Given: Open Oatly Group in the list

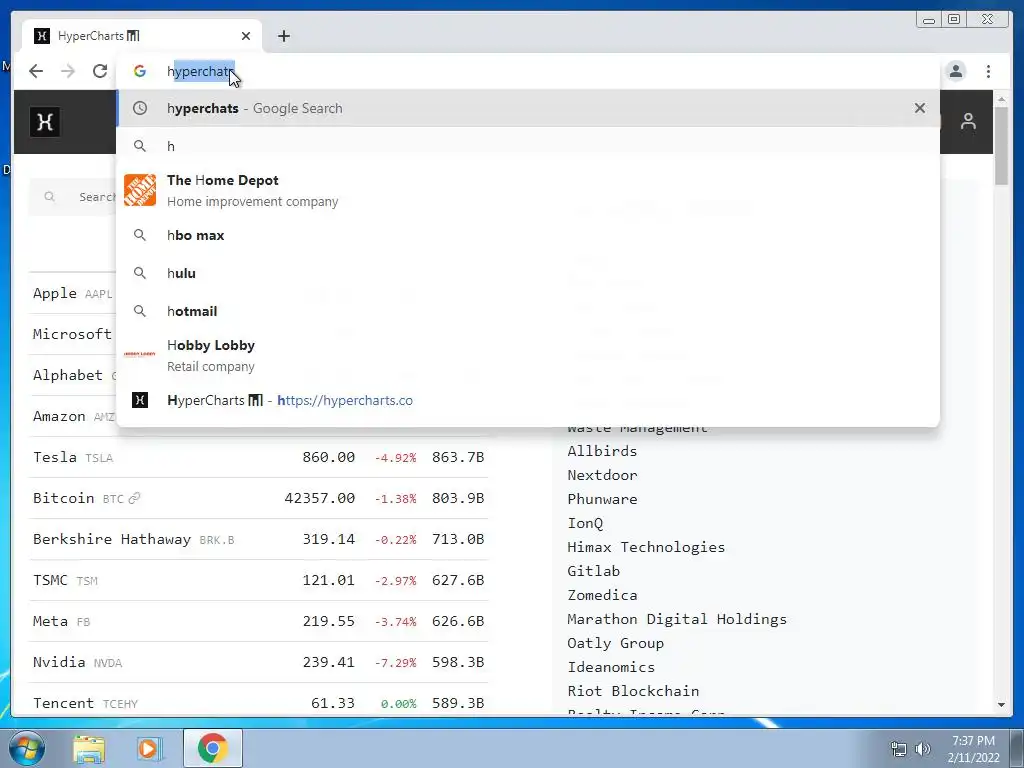Looking at the screenshot, I should click(x=616, y=644).
